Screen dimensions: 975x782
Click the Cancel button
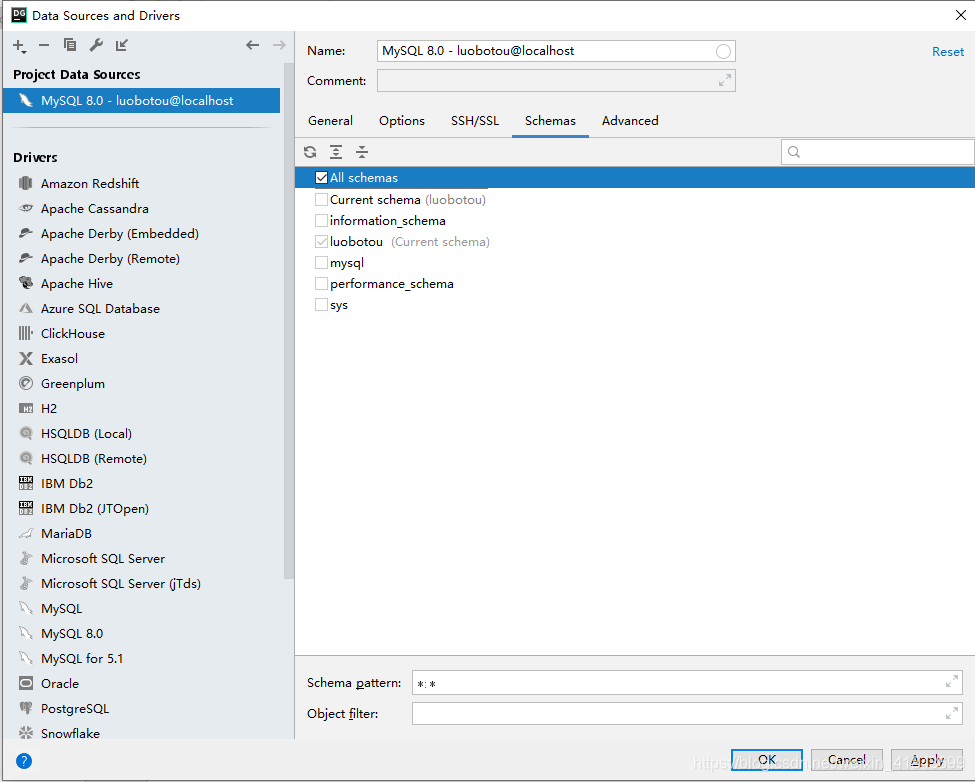846,760
